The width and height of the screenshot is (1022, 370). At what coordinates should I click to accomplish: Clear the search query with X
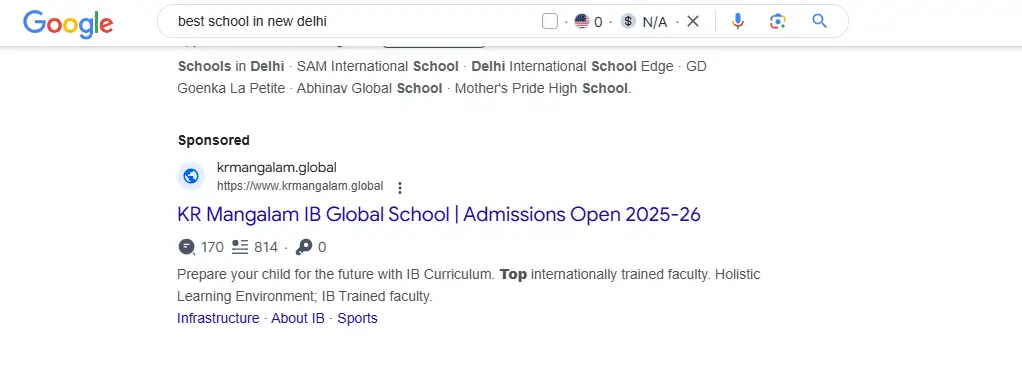(693, 21)
